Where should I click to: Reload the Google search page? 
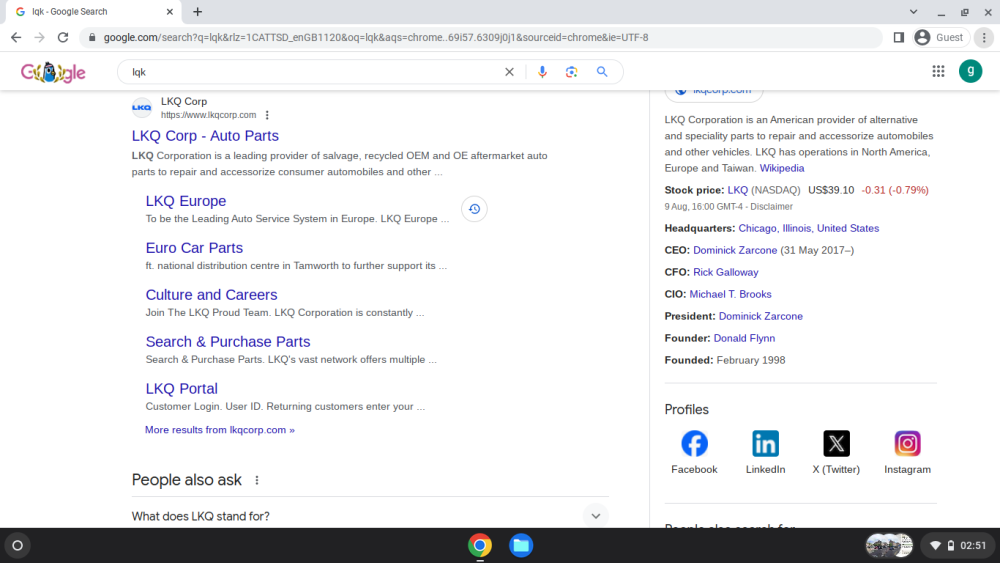[x=62, y=38]
